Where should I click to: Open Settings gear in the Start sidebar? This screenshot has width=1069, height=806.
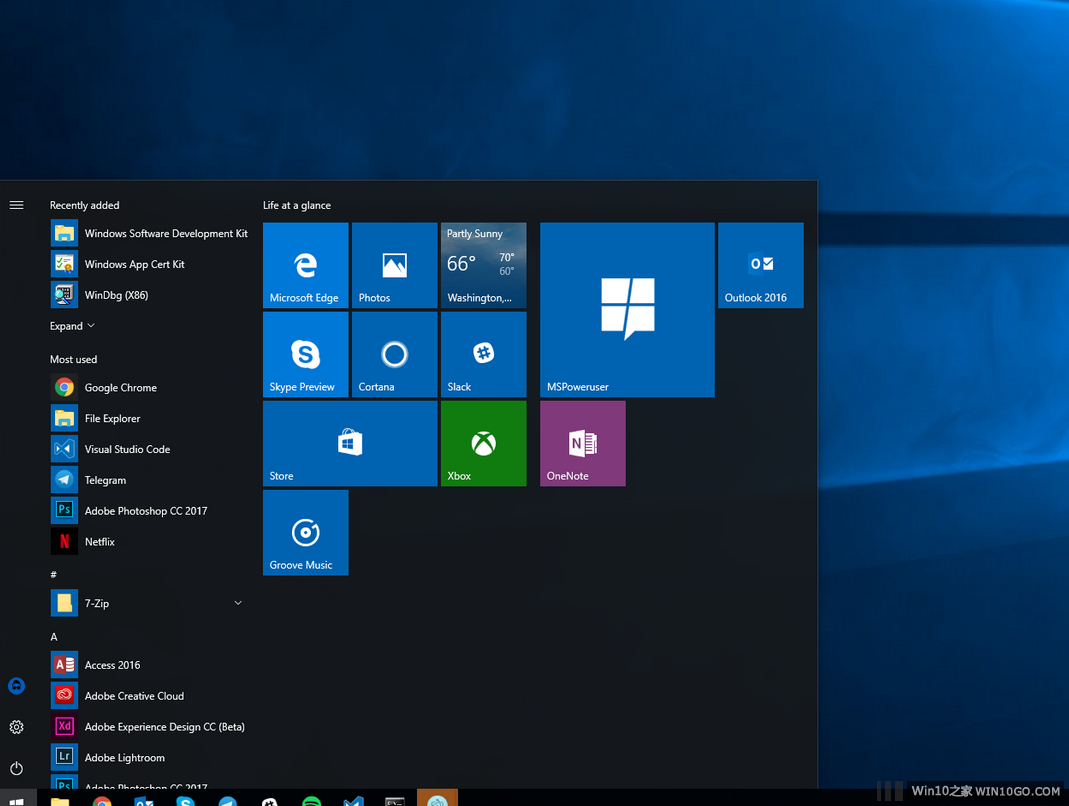[16, 727]
